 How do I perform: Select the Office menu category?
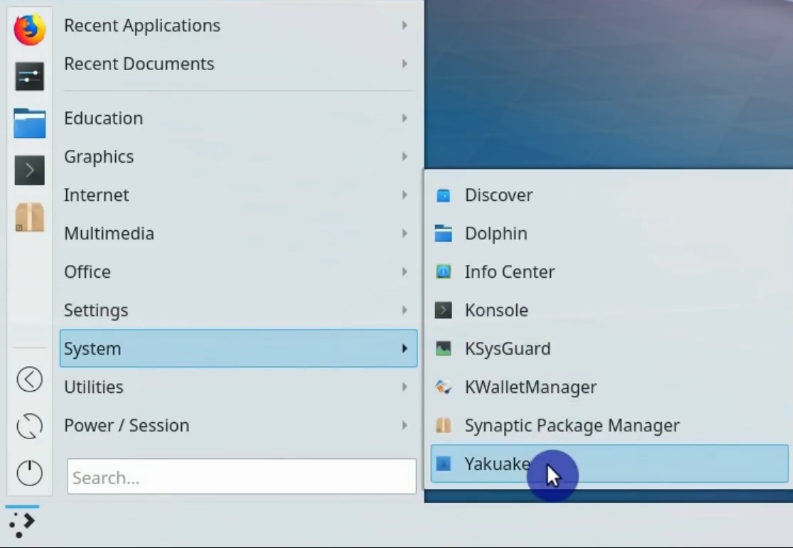(238, 271)
